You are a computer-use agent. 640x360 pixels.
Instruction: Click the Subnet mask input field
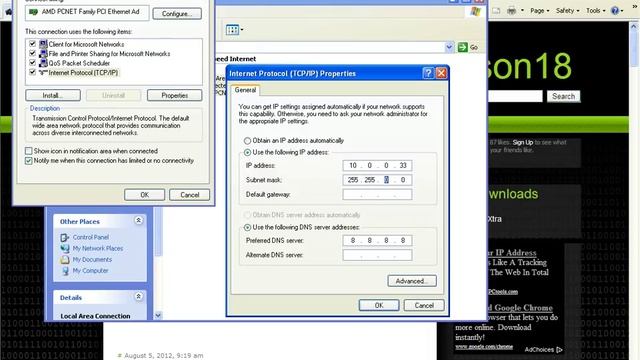point(377,180)
